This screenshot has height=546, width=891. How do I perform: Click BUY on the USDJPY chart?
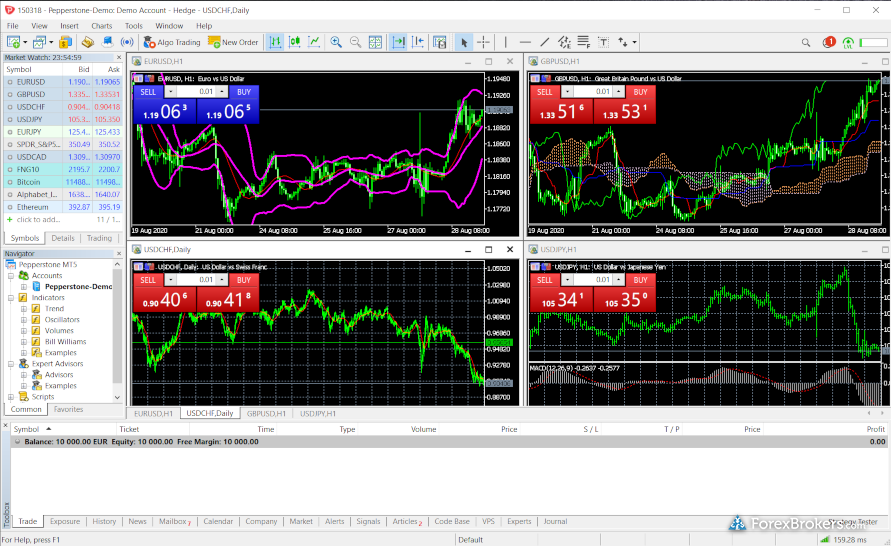640,280
